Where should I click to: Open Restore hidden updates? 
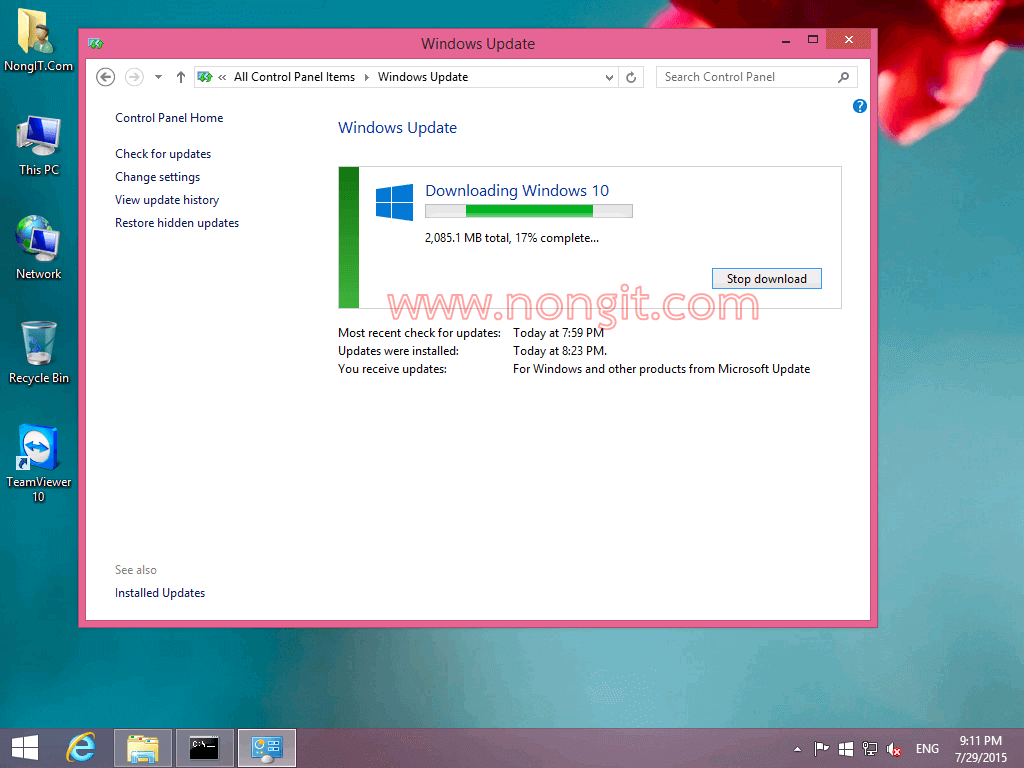[177, 223]
